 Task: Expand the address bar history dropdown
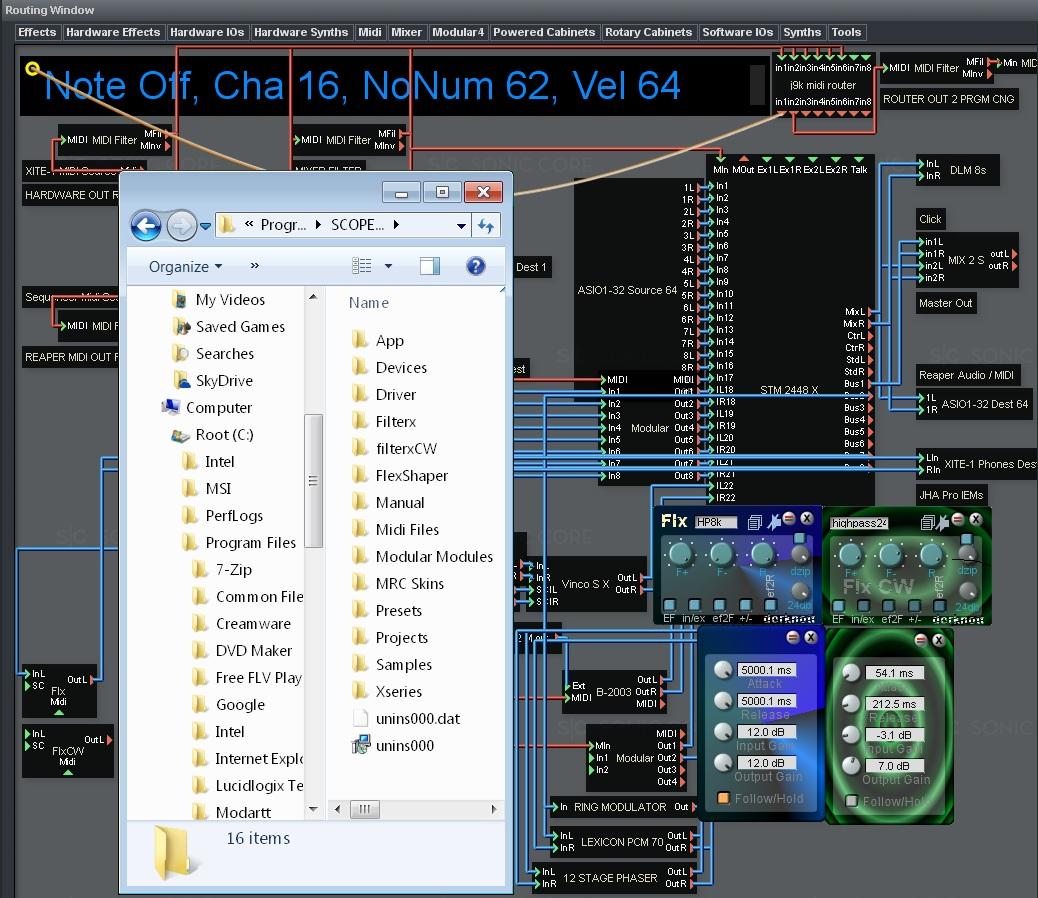click(x=461, y=226)
